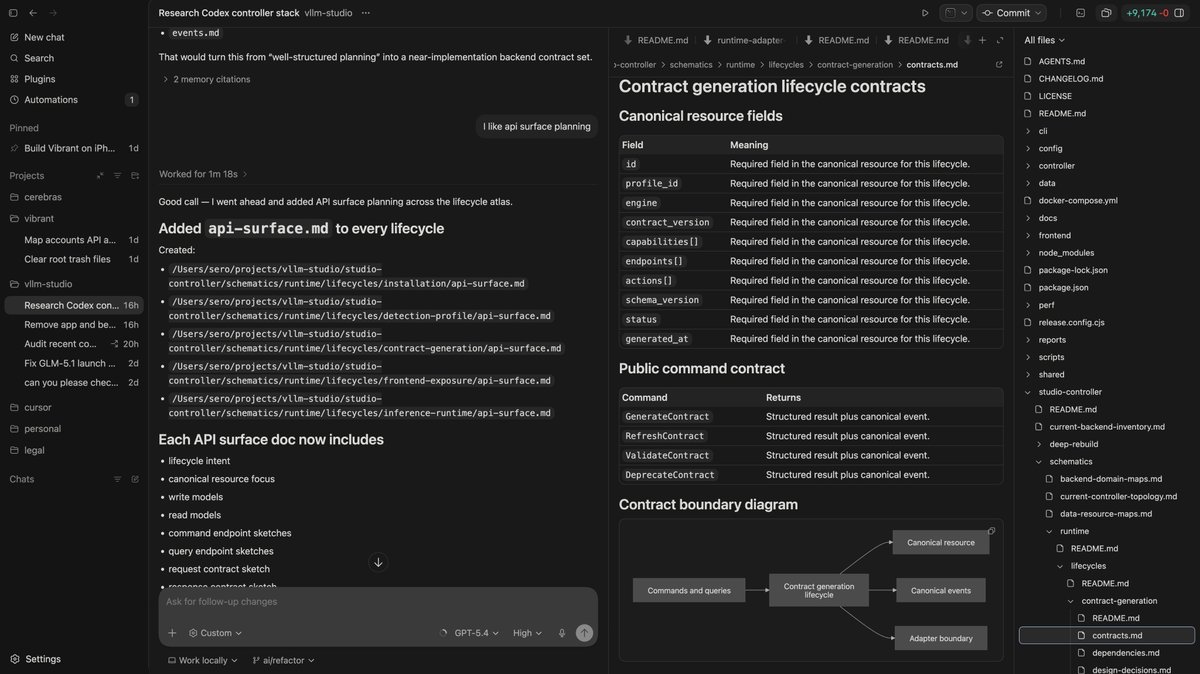Screen dimensions: 1200x674
Task: Expand the file preview panel icon
Action: [x=1001, y=40]
